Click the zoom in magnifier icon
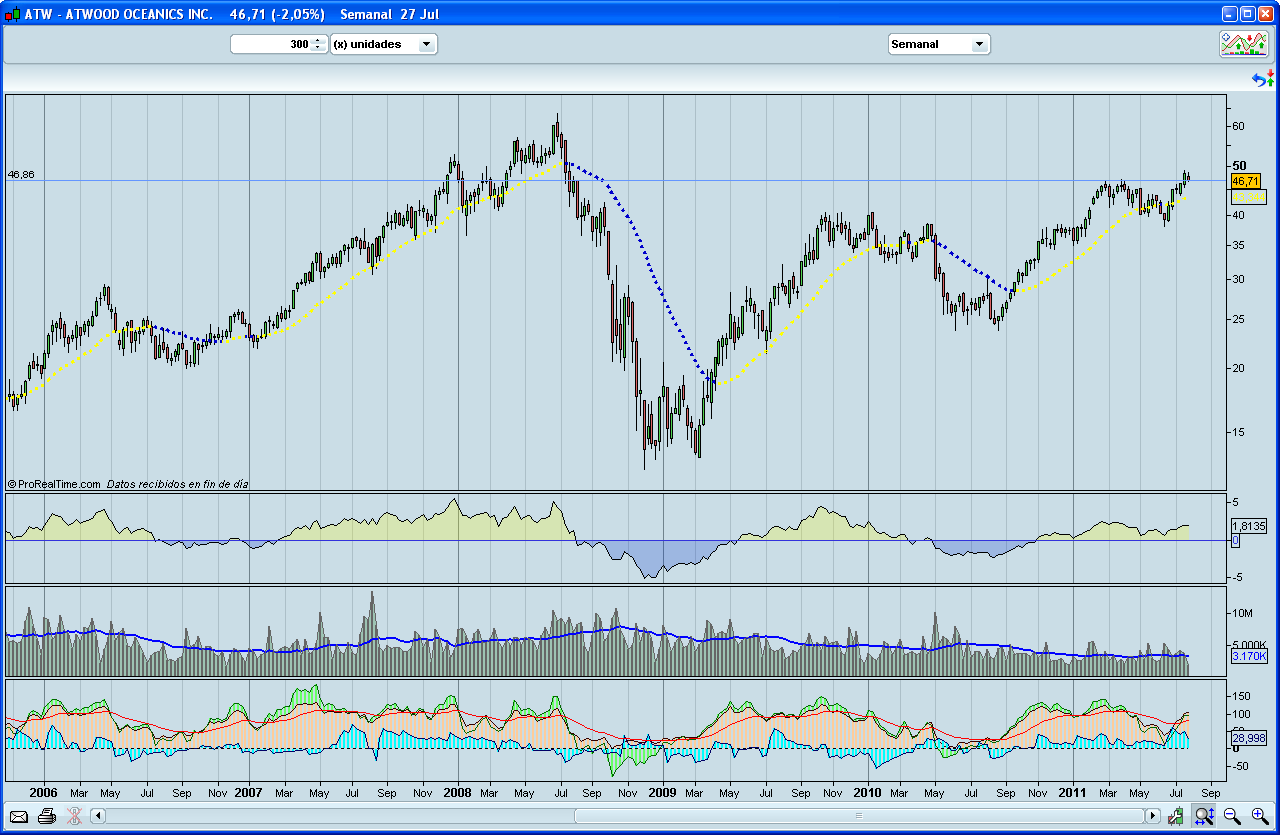 tap(1258, 817)
